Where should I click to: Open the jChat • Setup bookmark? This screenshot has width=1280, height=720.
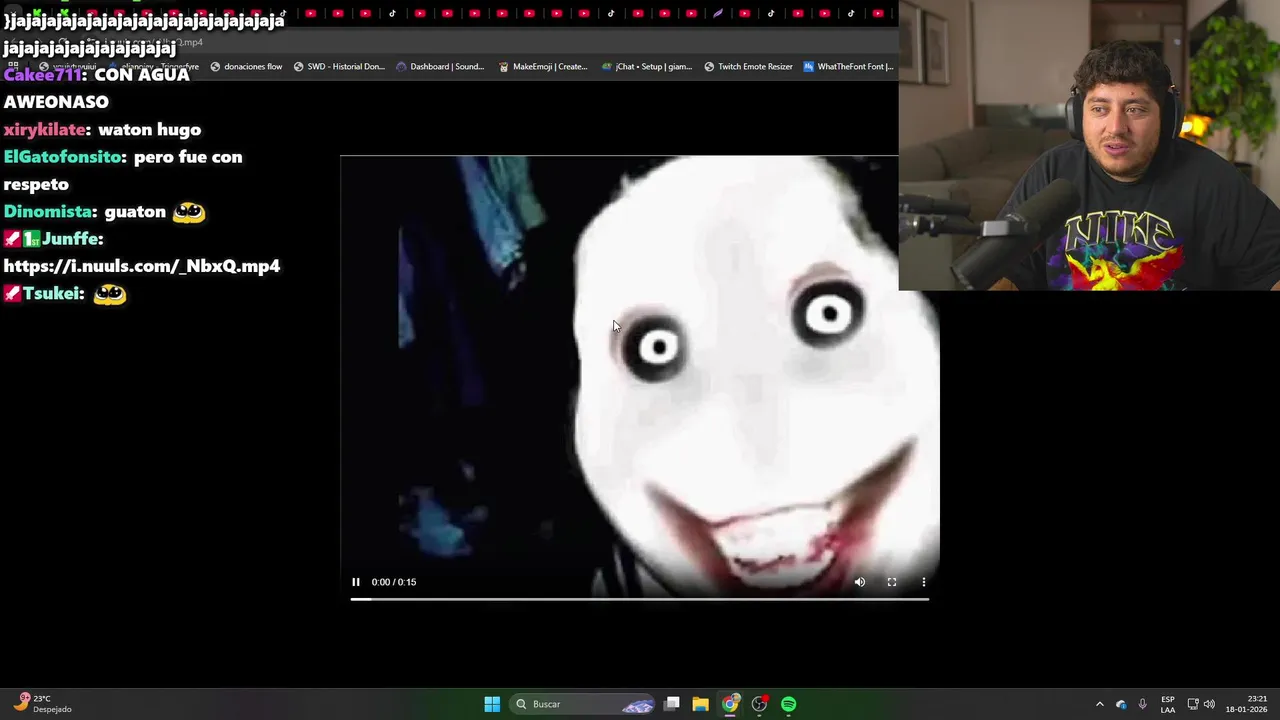(x=647, y=67)
